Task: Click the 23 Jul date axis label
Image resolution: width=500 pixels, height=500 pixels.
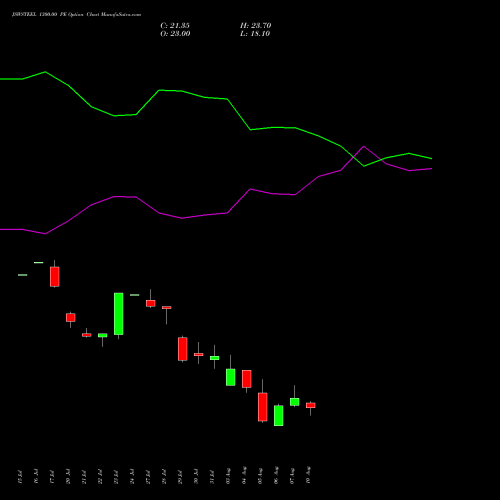Action: [116, 477]
